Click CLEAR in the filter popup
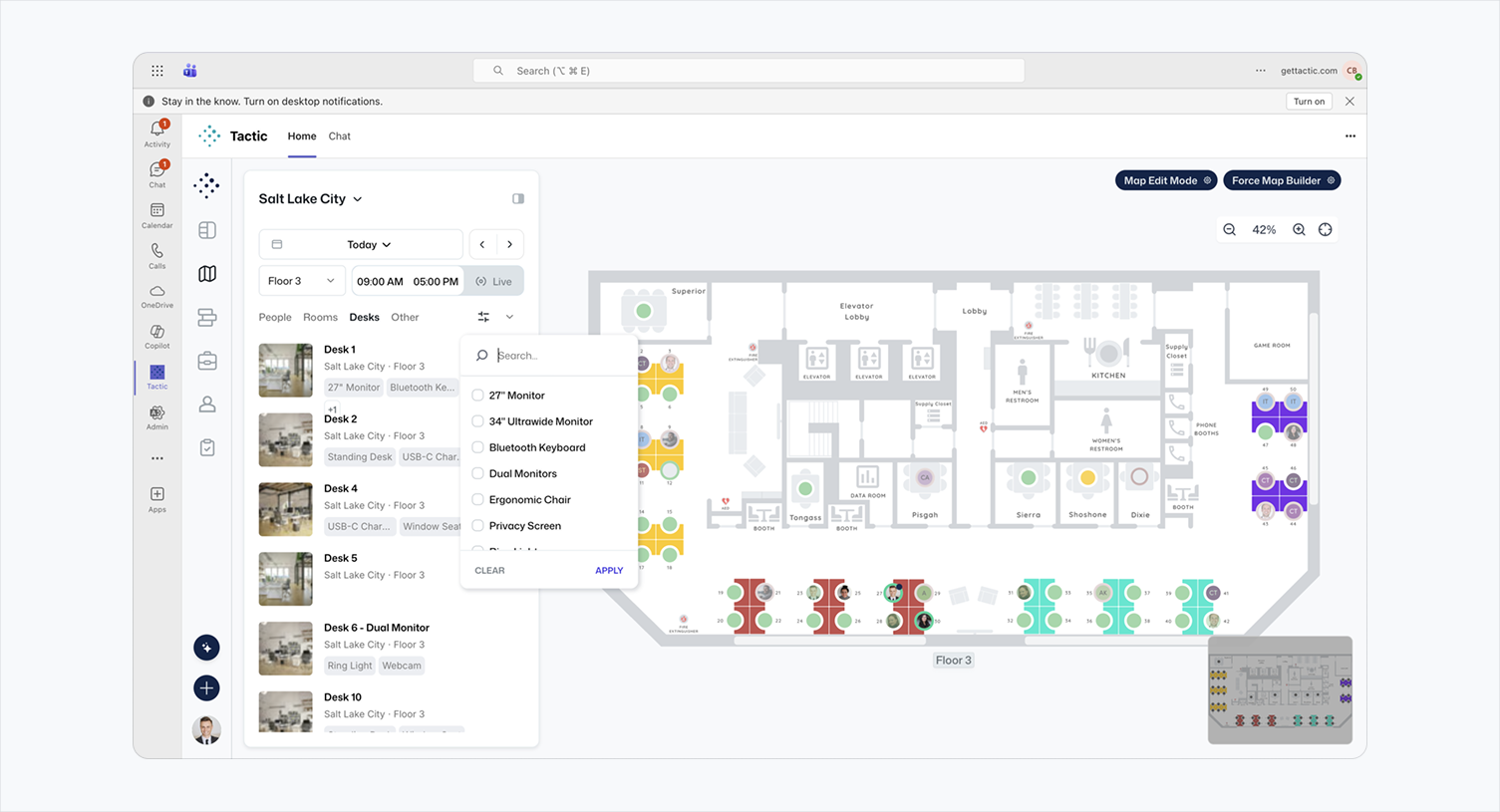The height and width of the screenshot is (812, 1500). click(x=489, y=571)
